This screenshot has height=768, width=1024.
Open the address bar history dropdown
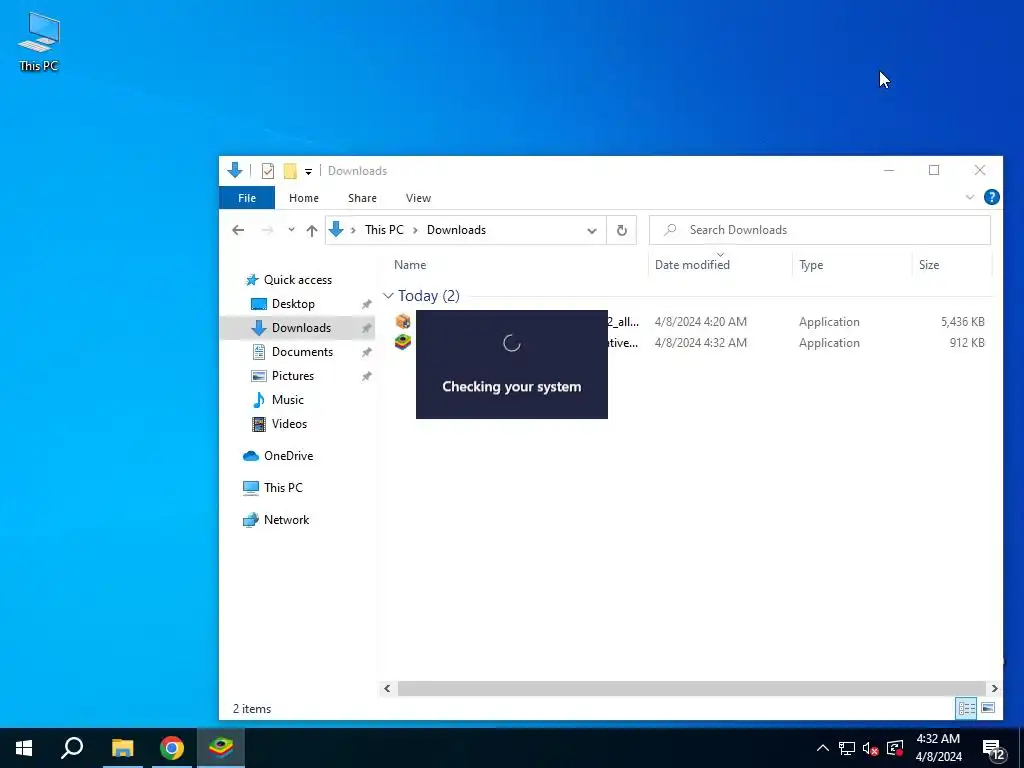592,231
